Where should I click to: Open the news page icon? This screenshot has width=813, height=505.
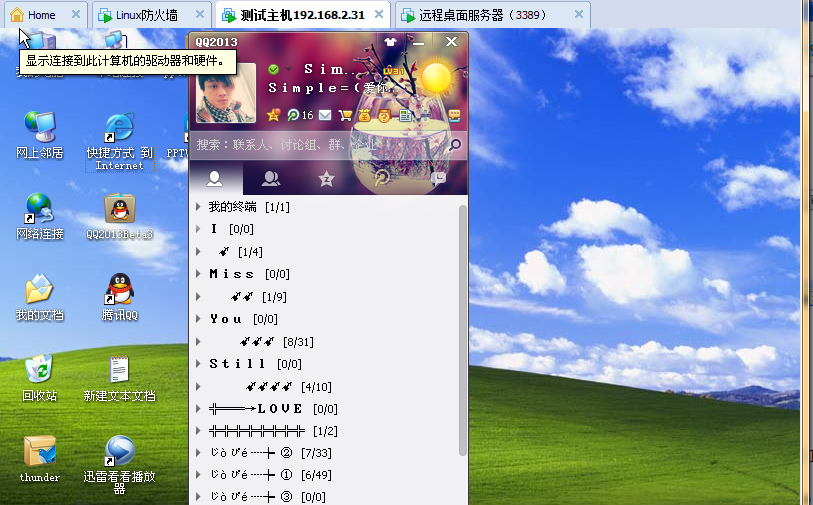405,115
